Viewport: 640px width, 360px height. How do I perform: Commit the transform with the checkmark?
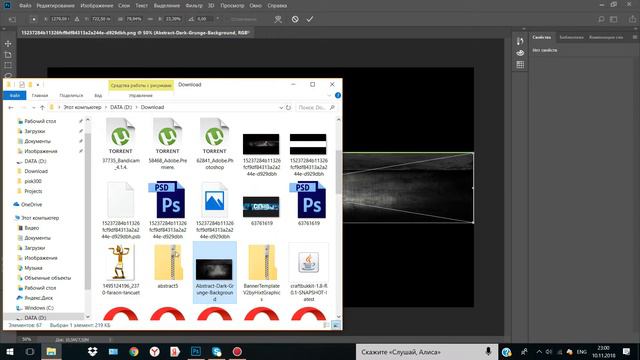310,19
